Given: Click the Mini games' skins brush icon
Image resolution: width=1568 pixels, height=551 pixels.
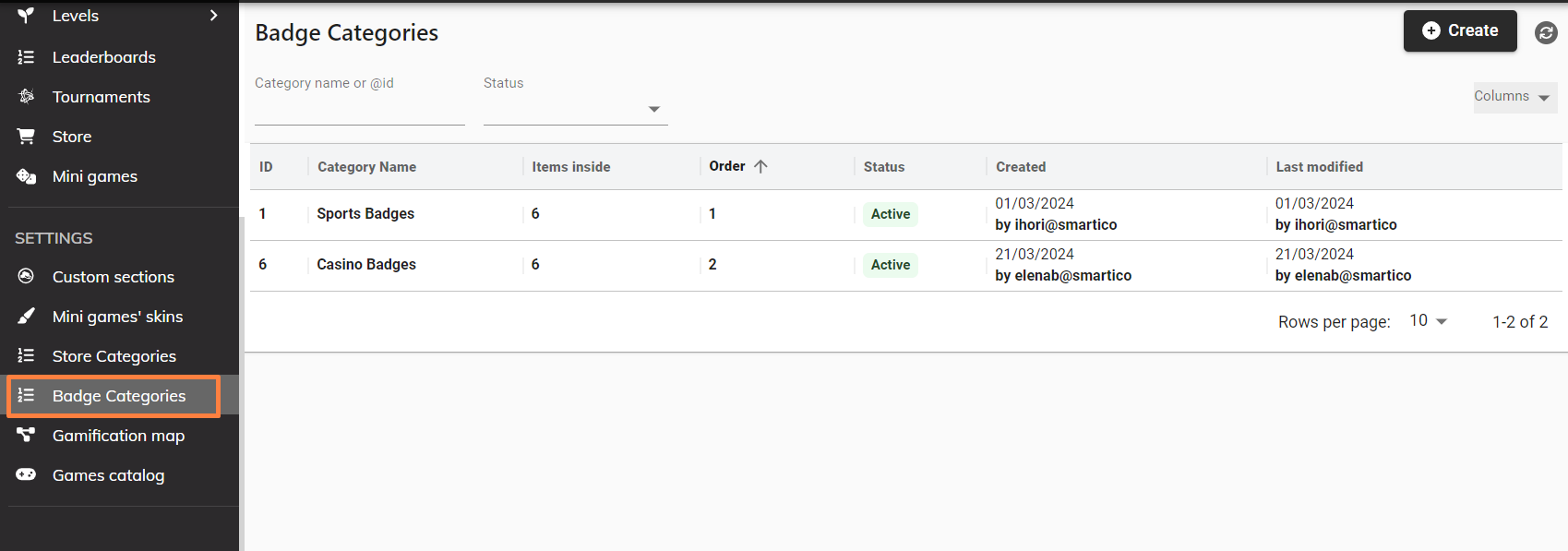Looking at the screenshot, I should click(x=26, y=317).
